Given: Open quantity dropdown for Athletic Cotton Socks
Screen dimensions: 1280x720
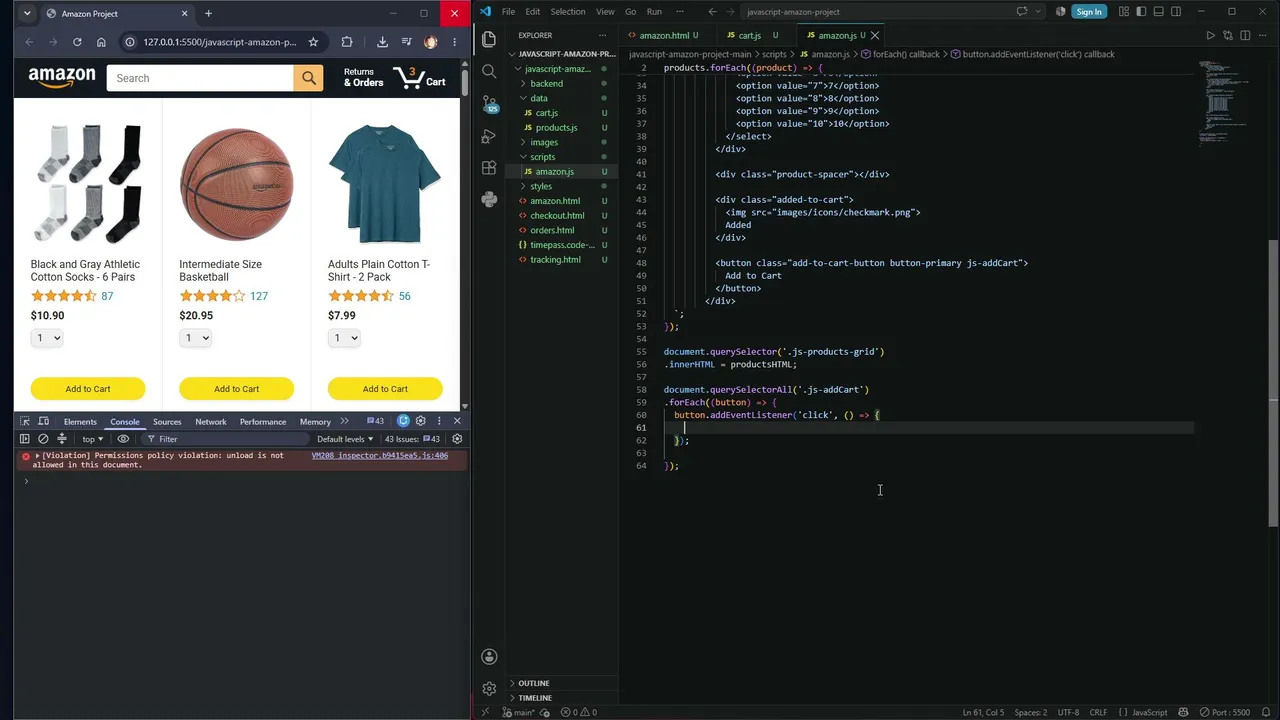Looking at the screenshot, I should [47, 338].
